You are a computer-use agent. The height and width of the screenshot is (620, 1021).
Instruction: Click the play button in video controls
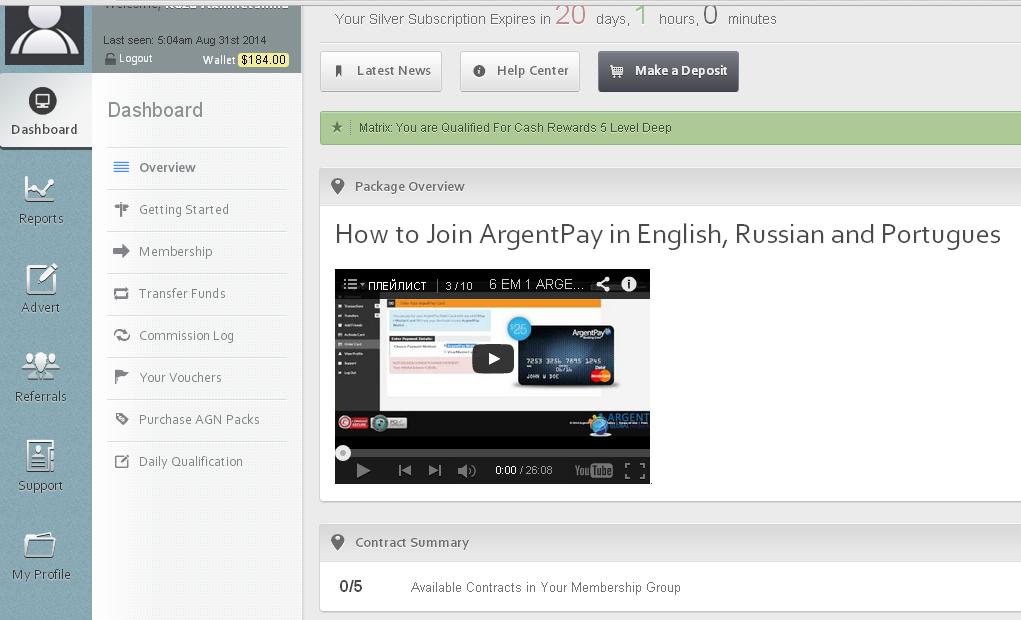point(363,470)
